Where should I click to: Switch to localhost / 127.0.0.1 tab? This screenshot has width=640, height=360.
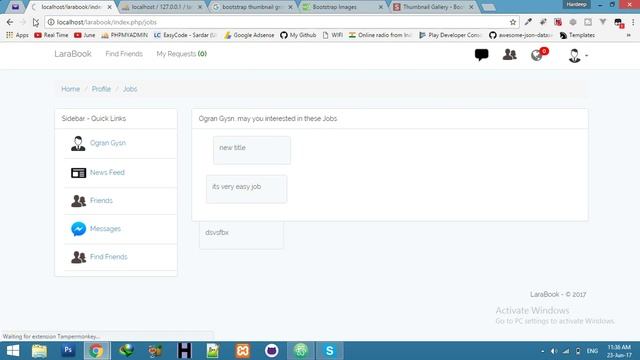[x=162, y=7]
